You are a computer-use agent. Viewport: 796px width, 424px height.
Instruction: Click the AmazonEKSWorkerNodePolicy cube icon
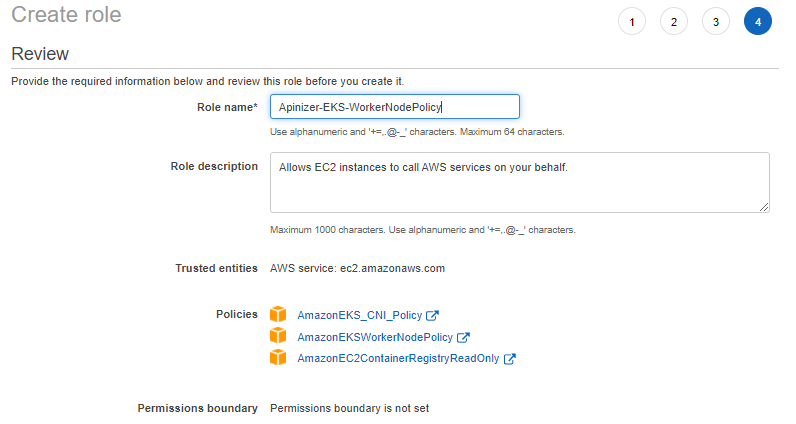point(279,337)
